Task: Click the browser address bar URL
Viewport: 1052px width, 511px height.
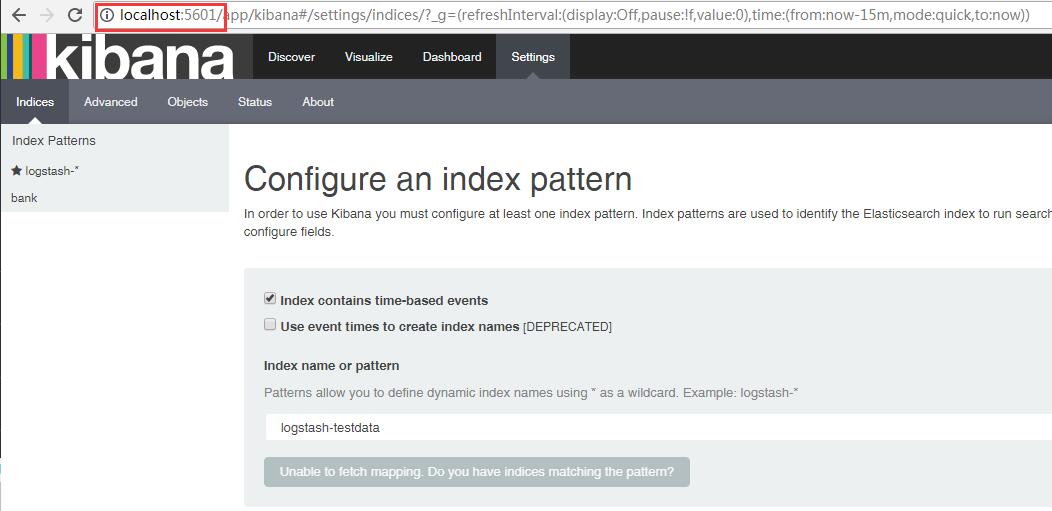Action: pos(574,15)
